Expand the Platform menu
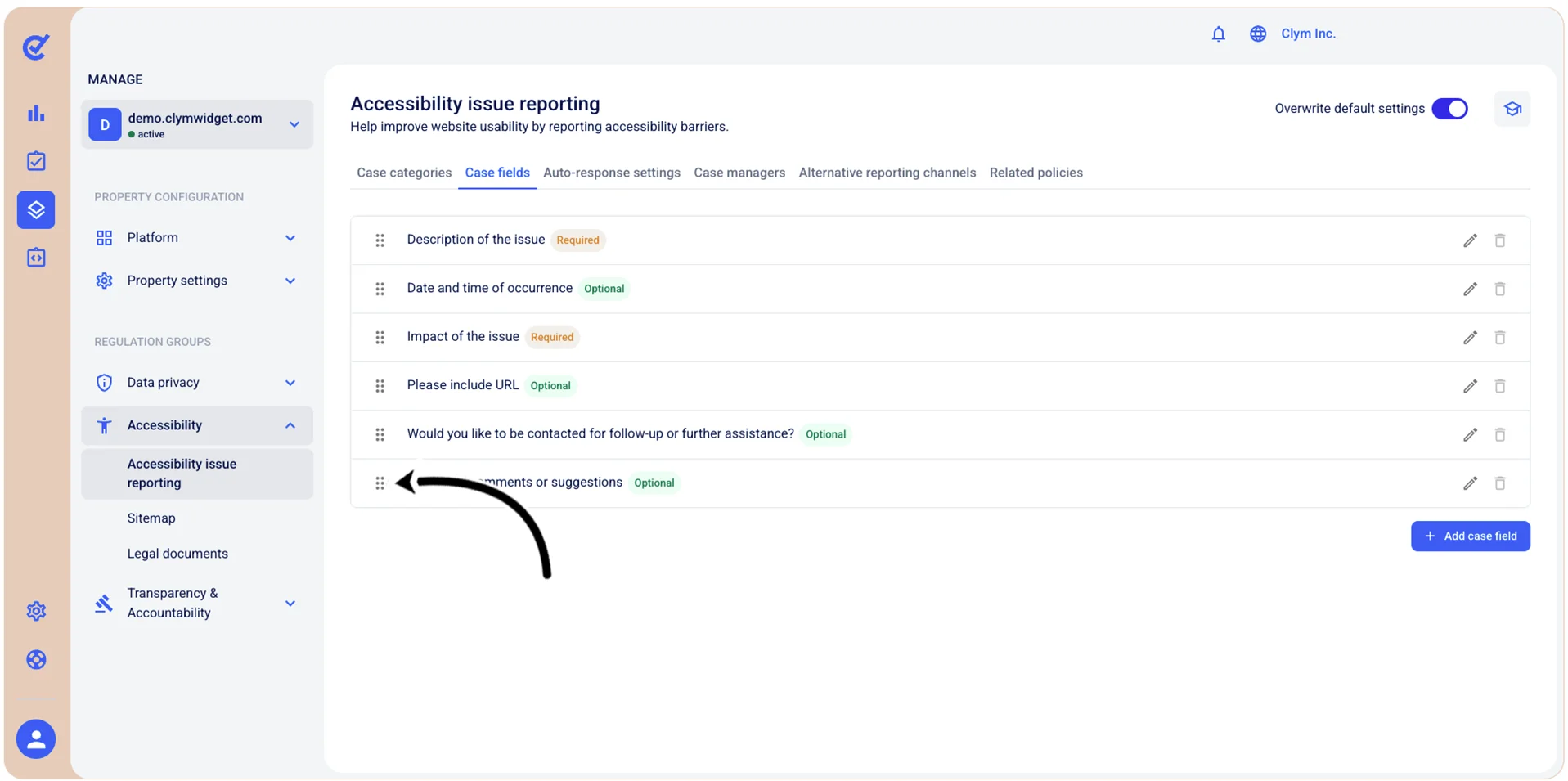This screenshot has width=1568, height=781. click(197, 238)
